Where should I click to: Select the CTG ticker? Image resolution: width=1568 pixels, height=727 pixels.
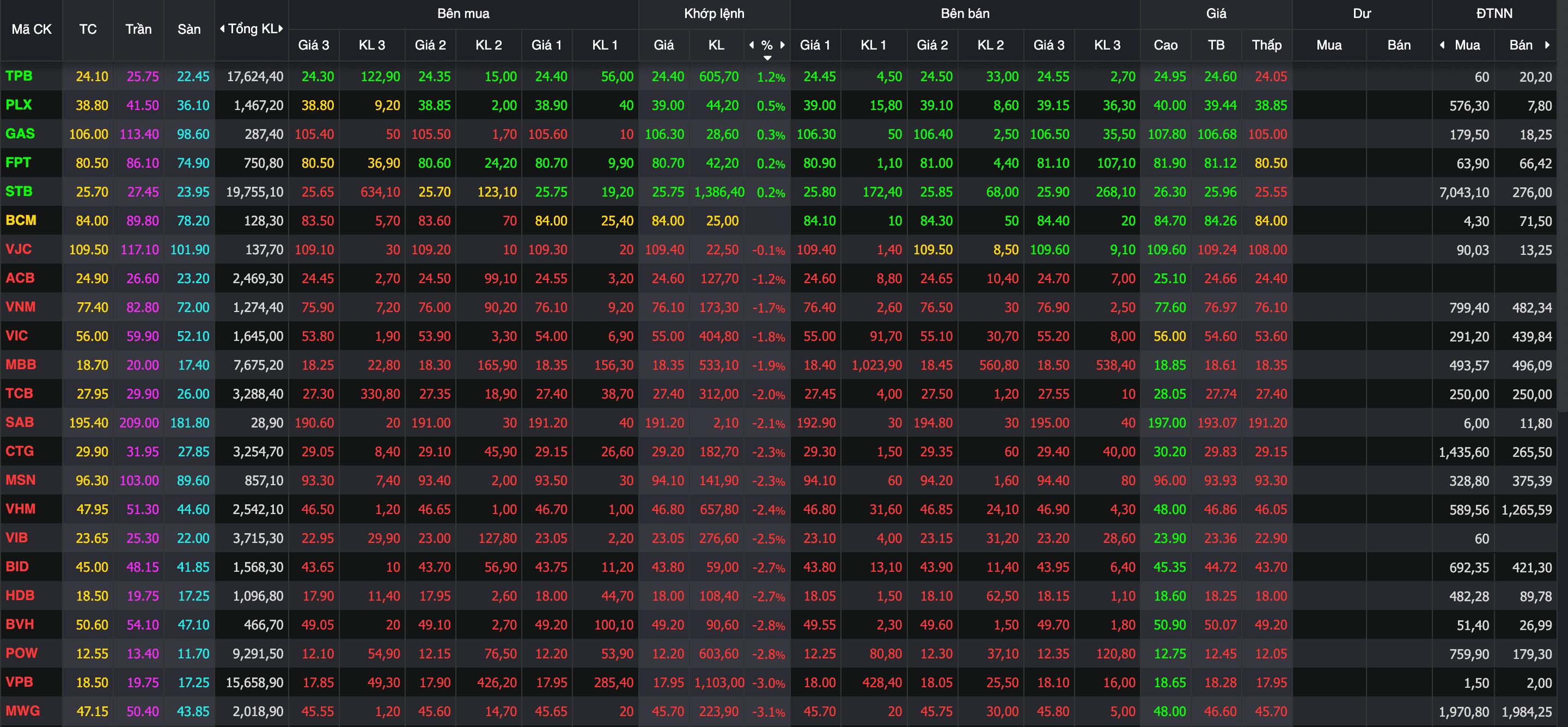pos(20,450)
